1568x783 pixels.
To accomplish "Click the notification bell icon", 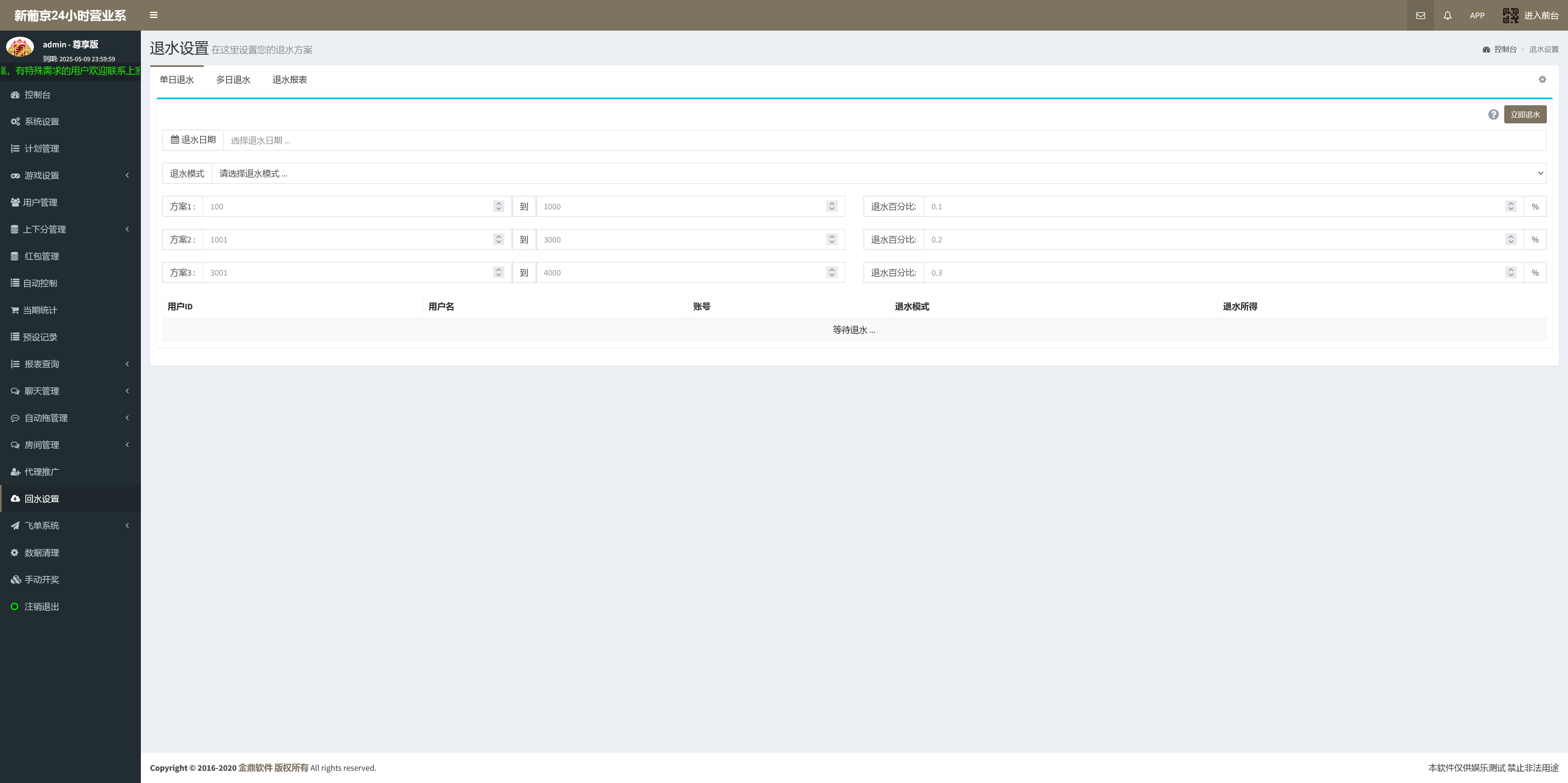I will point(1448,15).
